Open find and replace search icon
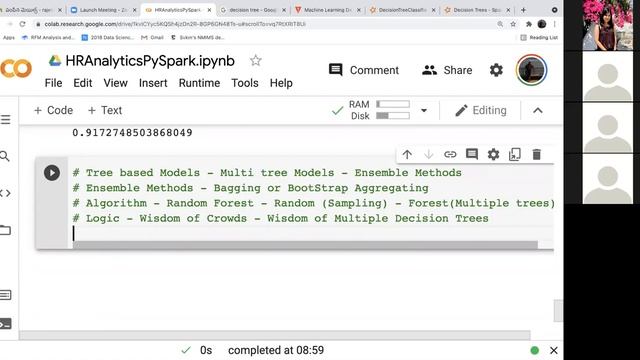640x360 pixels. pyautogui.click(x=4, y=156)
